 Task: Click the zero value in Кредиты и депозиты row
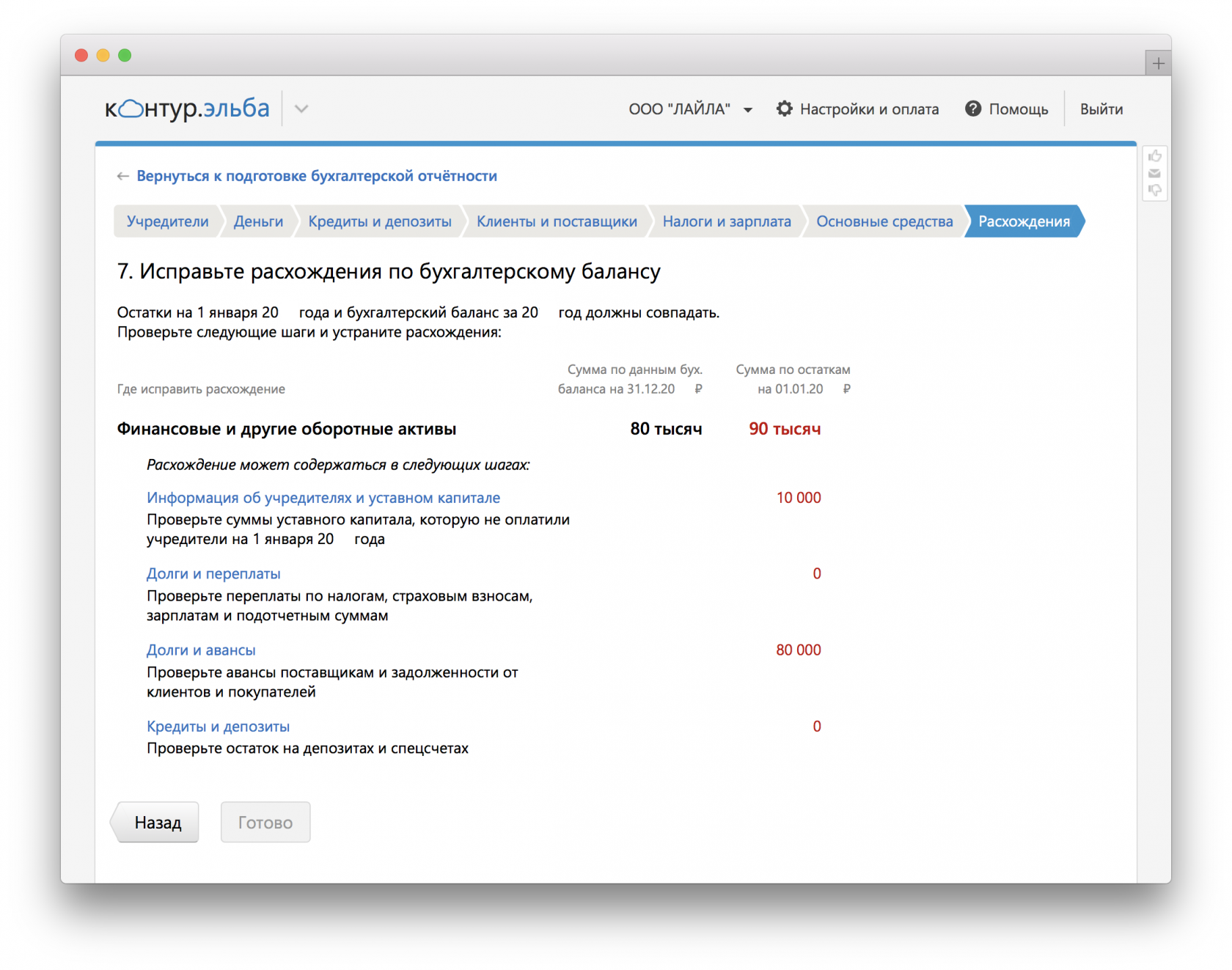coord(817,727)
